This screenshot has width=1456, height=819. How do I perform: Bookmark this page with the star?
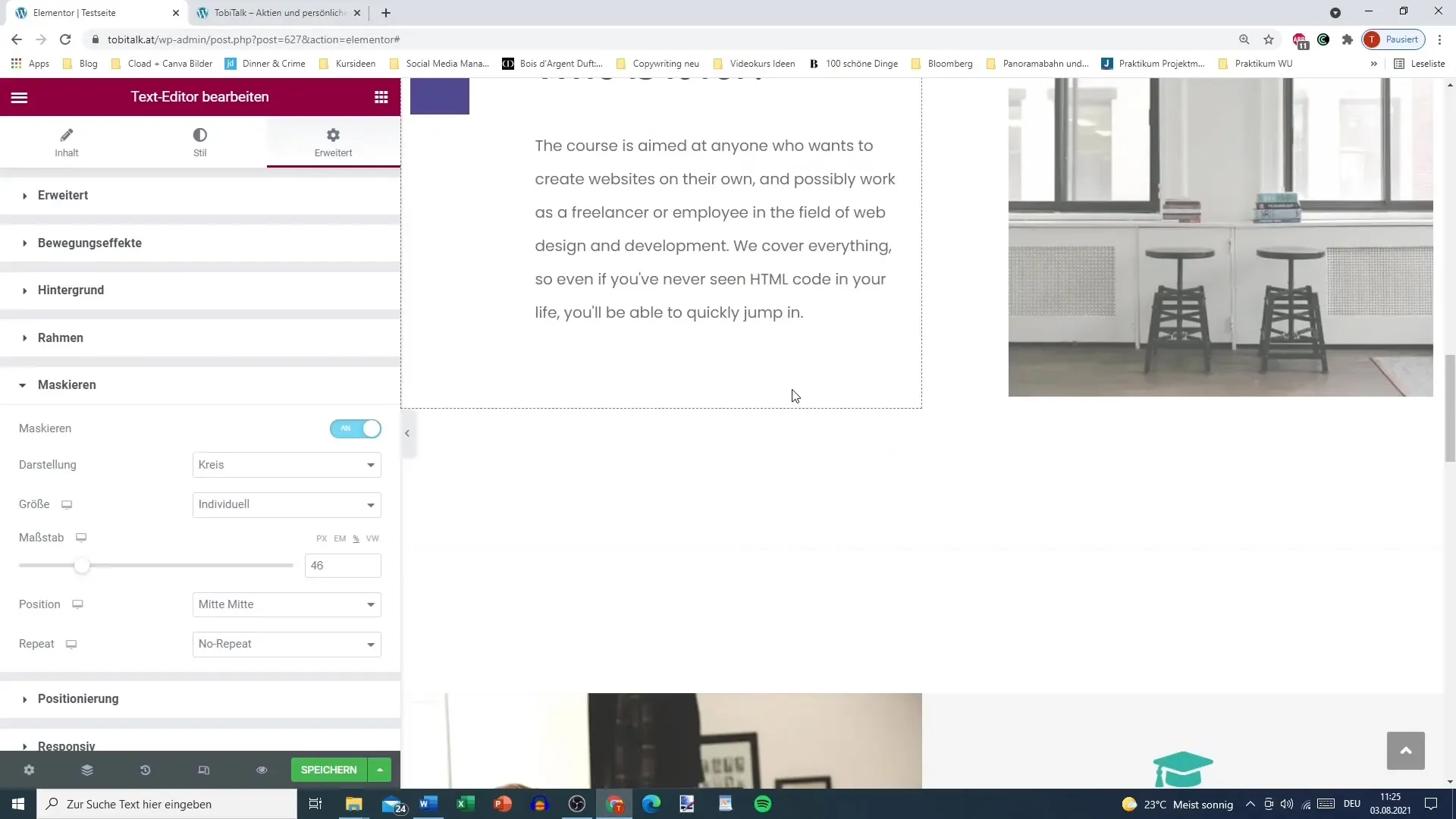1269,39
